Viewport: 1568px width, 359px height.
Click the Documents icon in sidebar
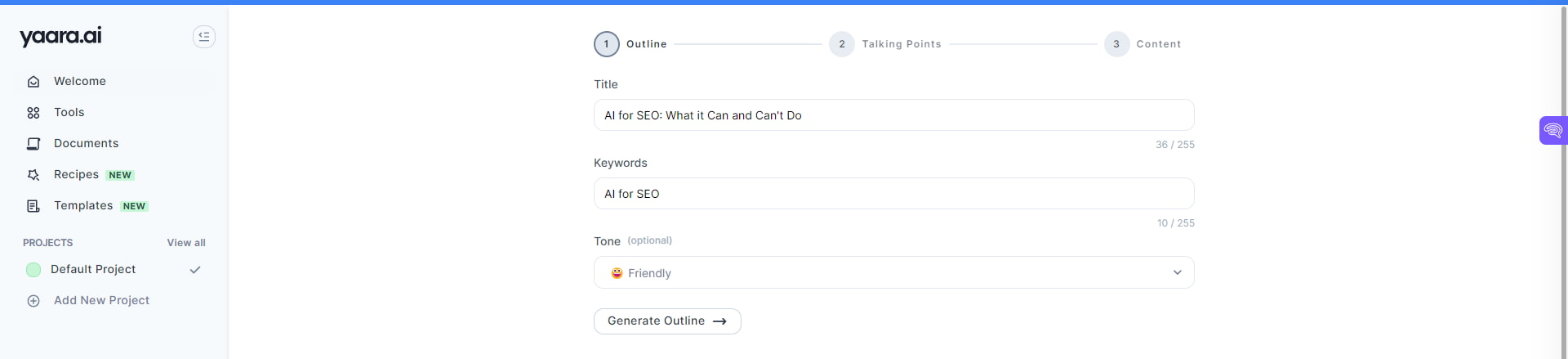tap(33, 144)
